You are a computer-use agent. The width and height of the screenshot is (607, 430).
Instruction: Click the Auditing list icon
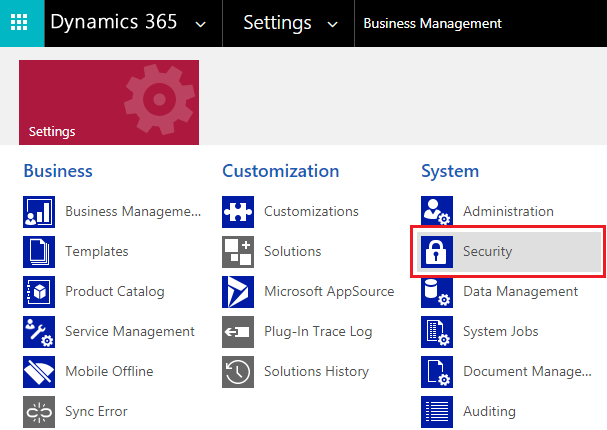437,412
